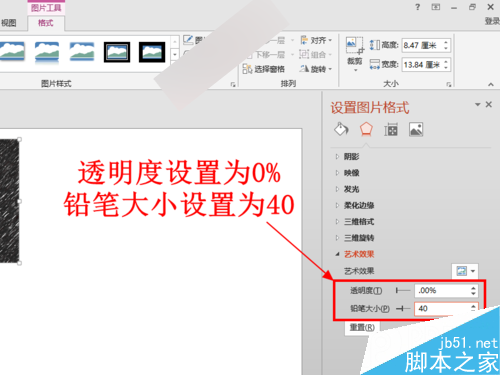The image size is (500, 375).
Task: Apply the first picture style thumbnail
Action: pos(12,52)
